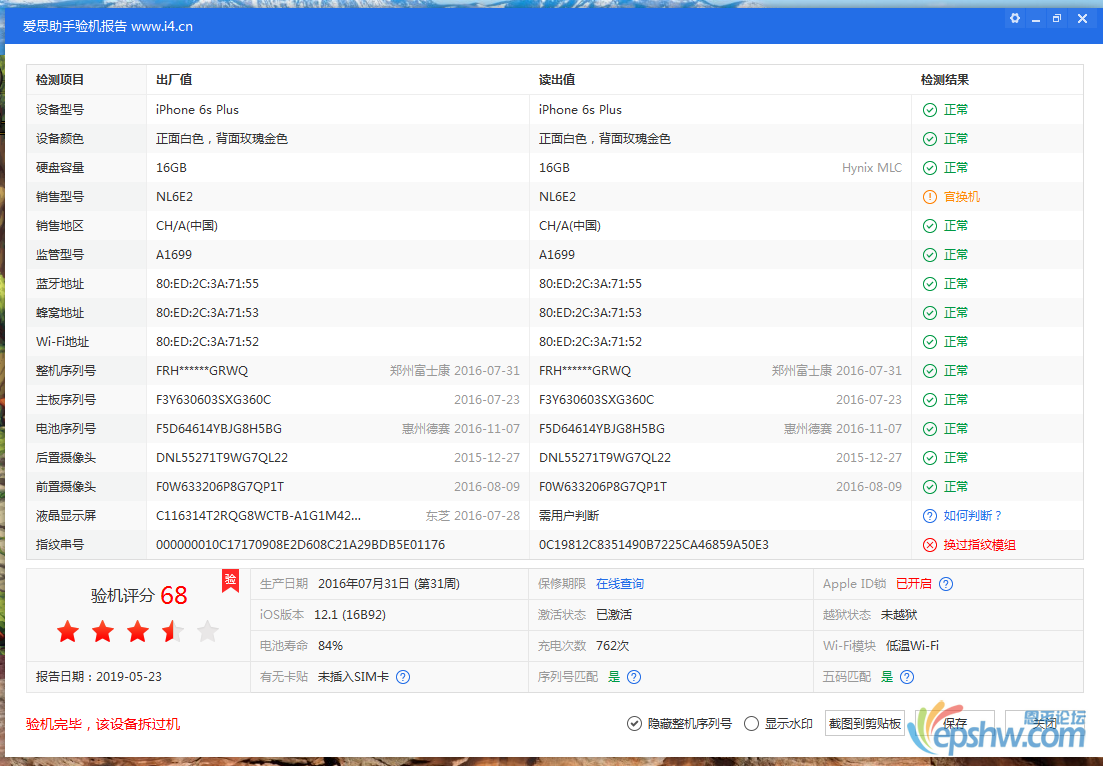Click LCD serial C116314T2RQG8WCTB-A1G1M42...
Viewport: 1103px width, 766px height.
[x=258, y=516]
